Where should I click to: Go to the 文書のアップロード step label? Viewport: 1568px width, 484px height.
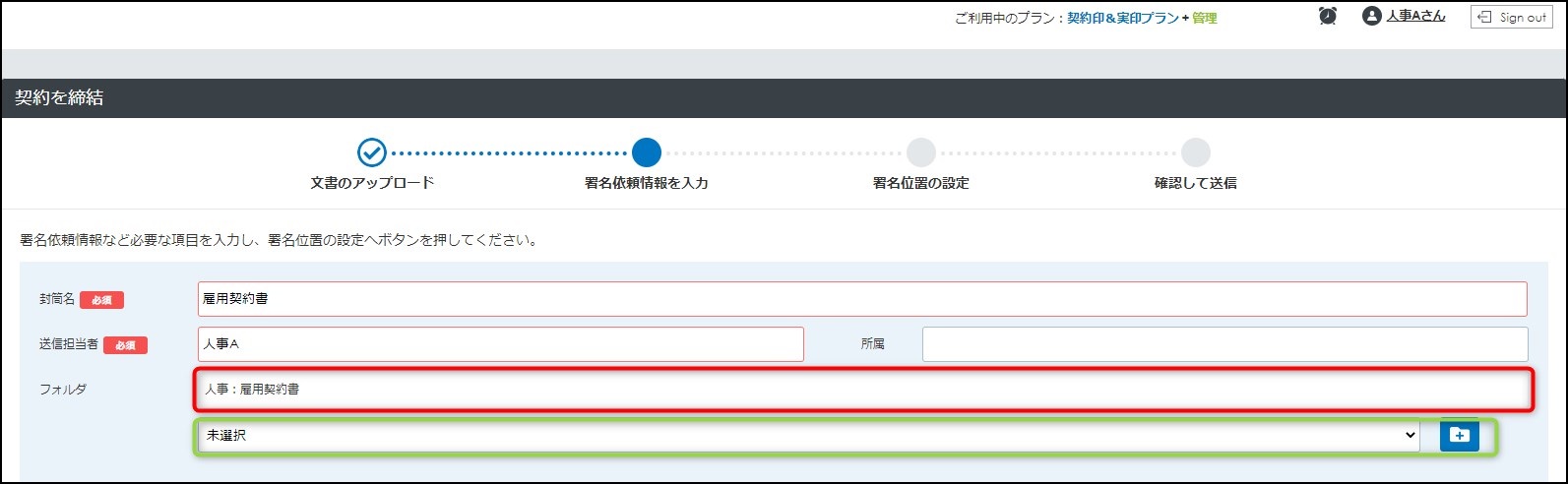(x=372, y=183)
